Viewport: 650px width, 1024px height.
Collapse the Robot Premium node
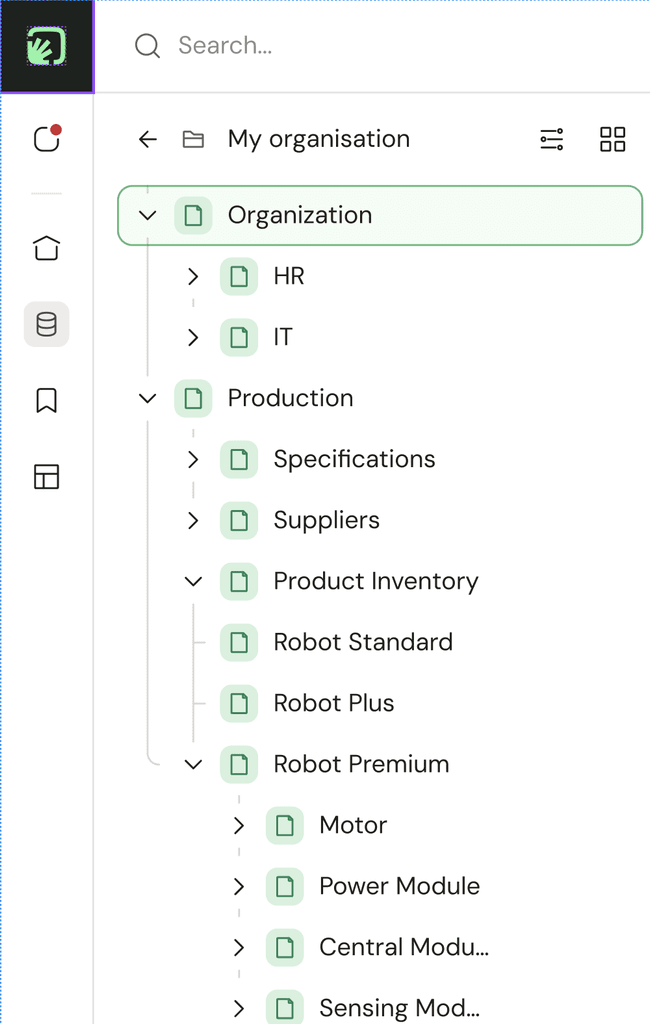pyautogui.click(x=193, y=764)
